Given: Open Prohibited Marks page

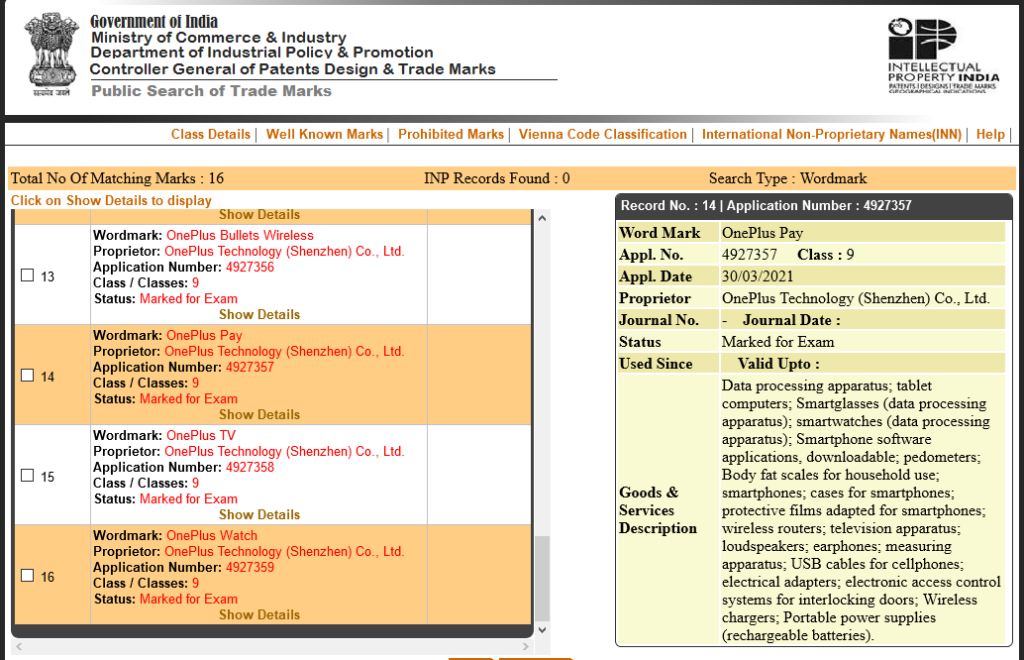Looking at the screenshot, I should (451, 134).
